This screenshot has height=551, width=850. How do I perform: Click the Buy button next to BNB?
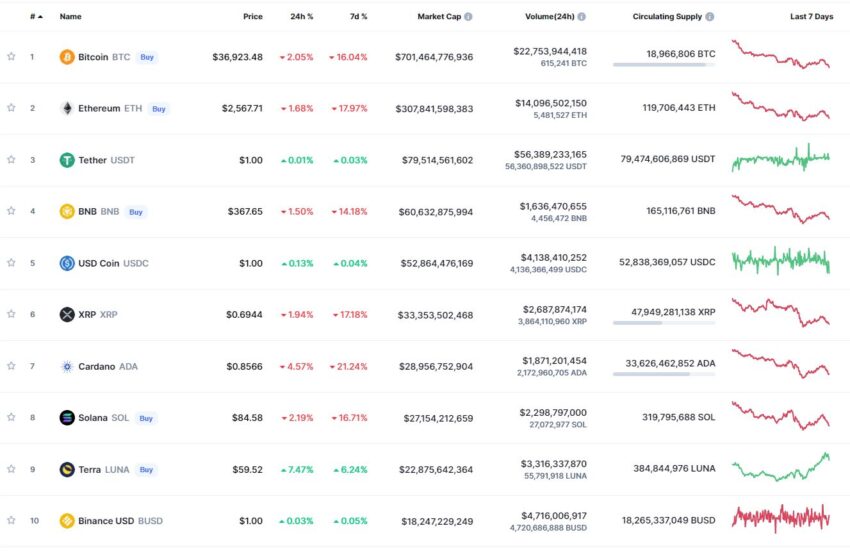tap(136, 212)
